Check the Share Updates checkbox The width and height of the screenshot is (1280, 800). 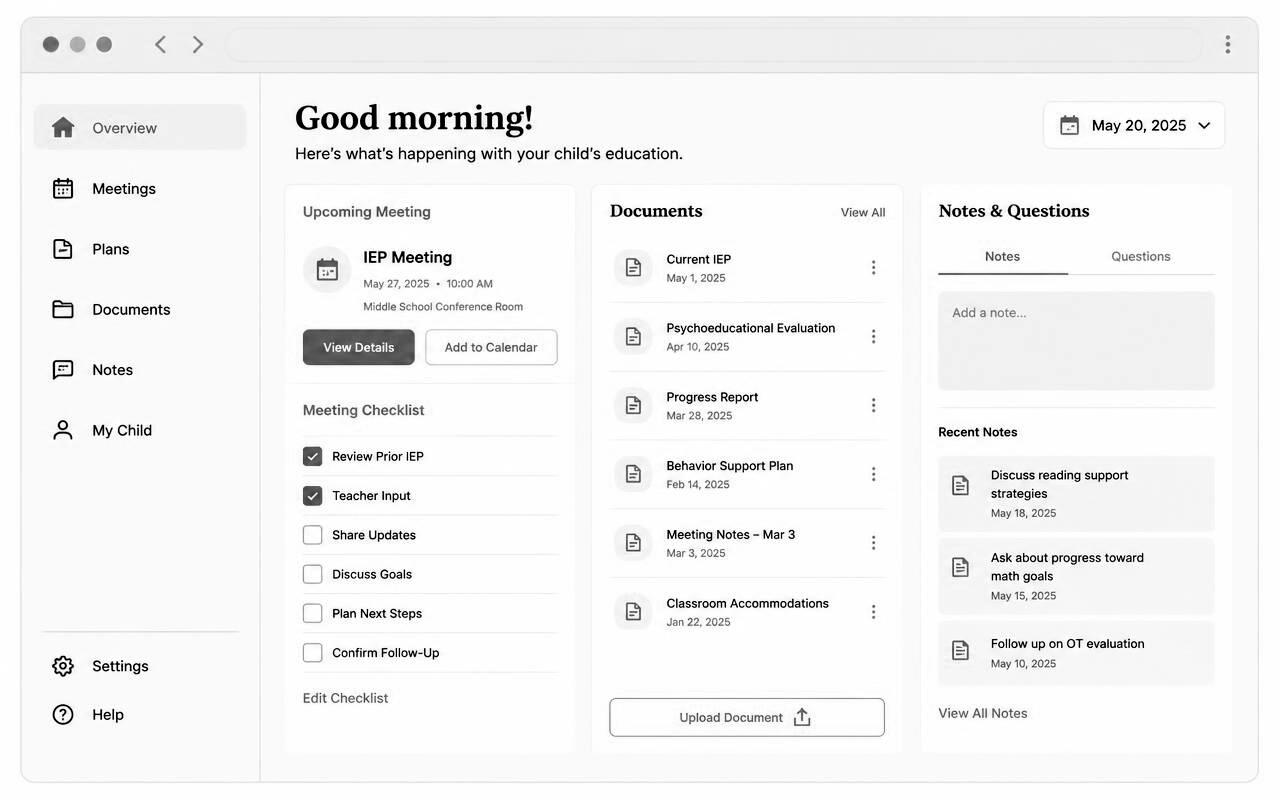313,535
